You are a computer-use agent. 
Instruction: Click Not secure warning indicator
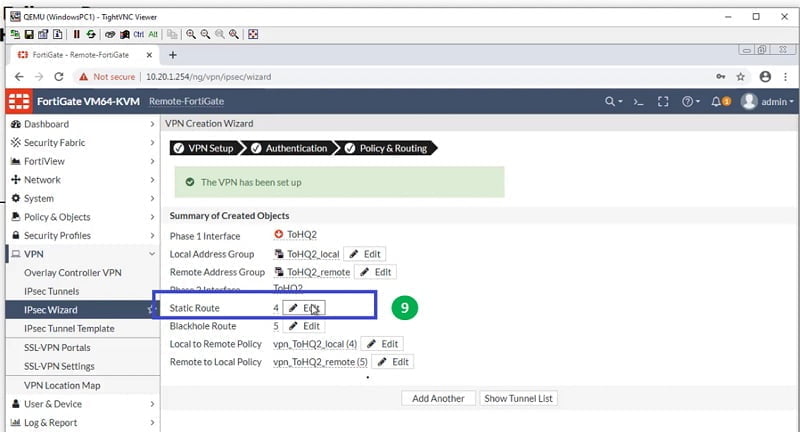pyautogui.click(x=107, y=77)
